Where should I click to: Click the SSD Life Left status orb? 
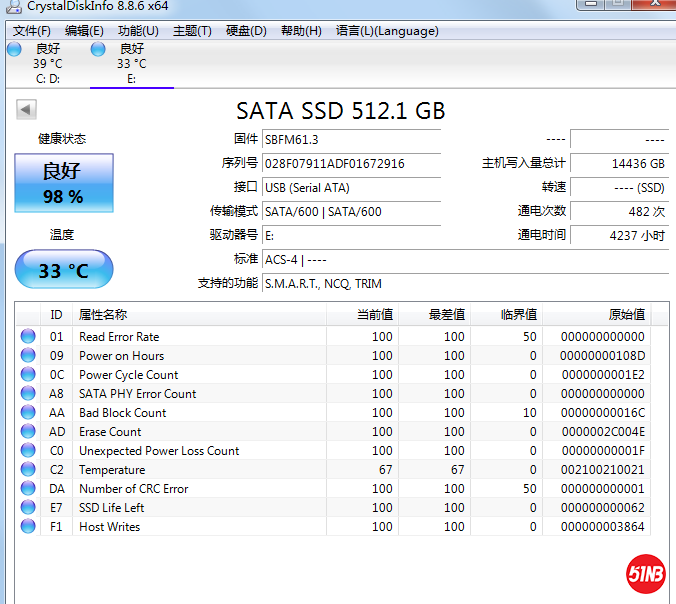tap(28, 508)
